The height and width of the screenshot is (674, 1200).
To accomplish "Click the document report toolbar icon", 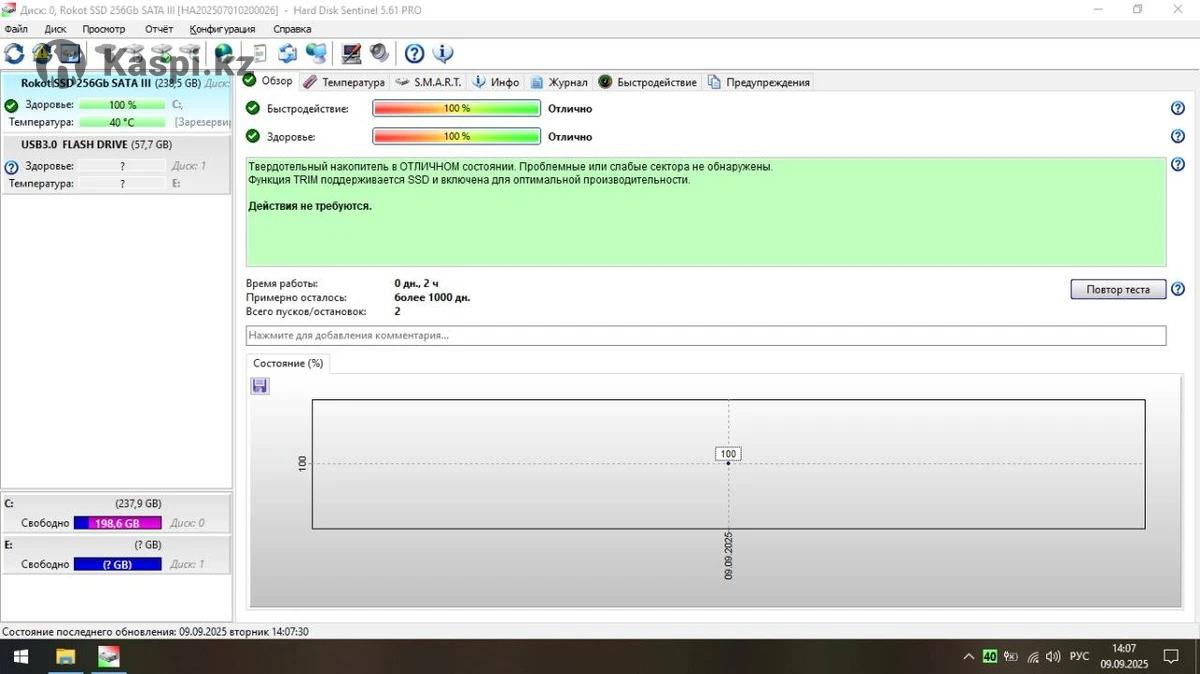I will point(259,53).
